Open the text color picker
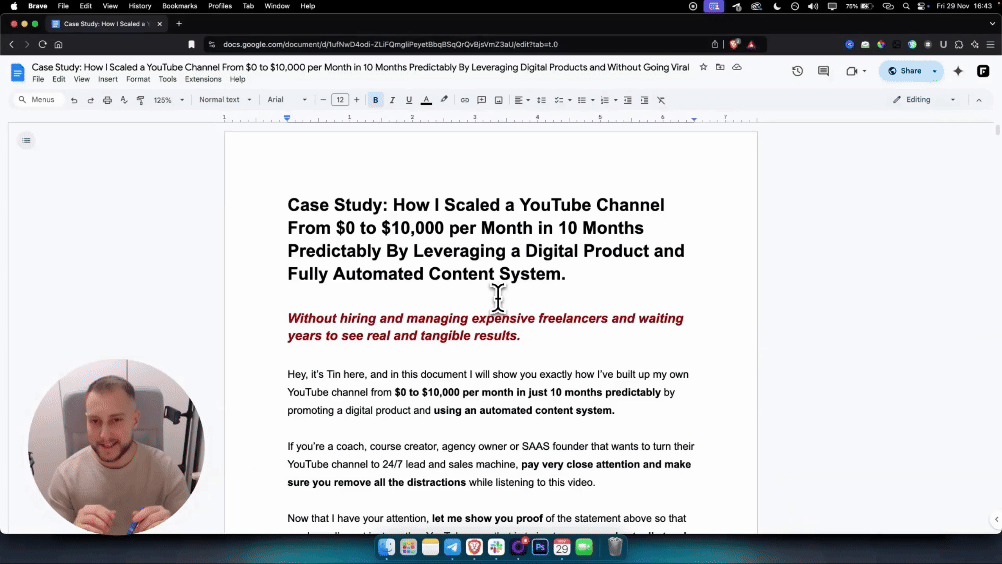This screenshot has height=564, width=1002. 426,100
